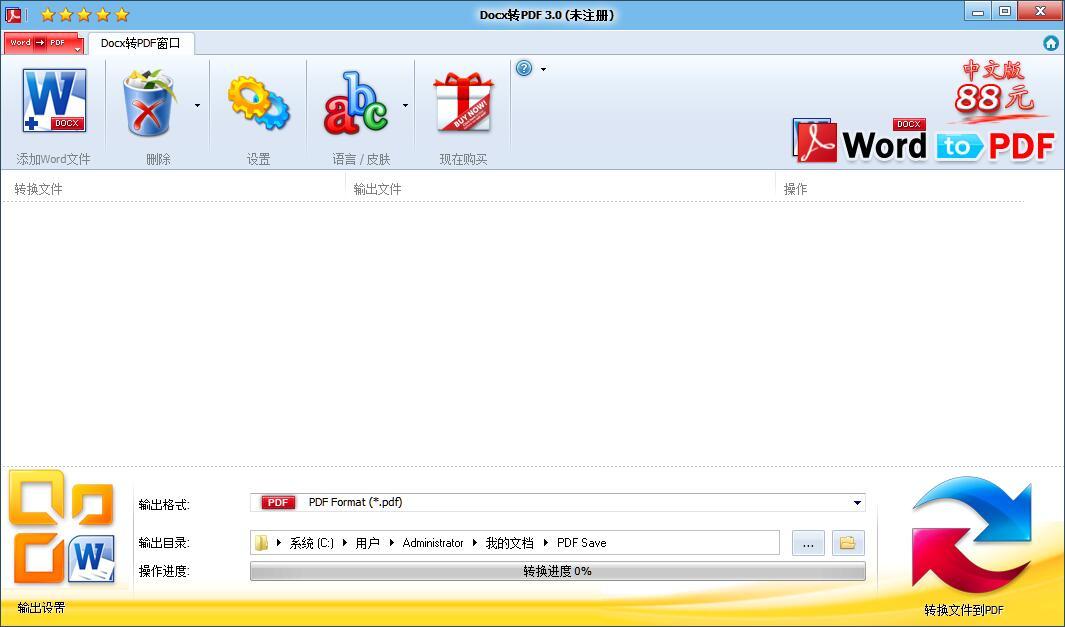Click the browse (...) button for output directory
Image resolution: width=1065 pixels, height=627 pixels.
[808, 543]
